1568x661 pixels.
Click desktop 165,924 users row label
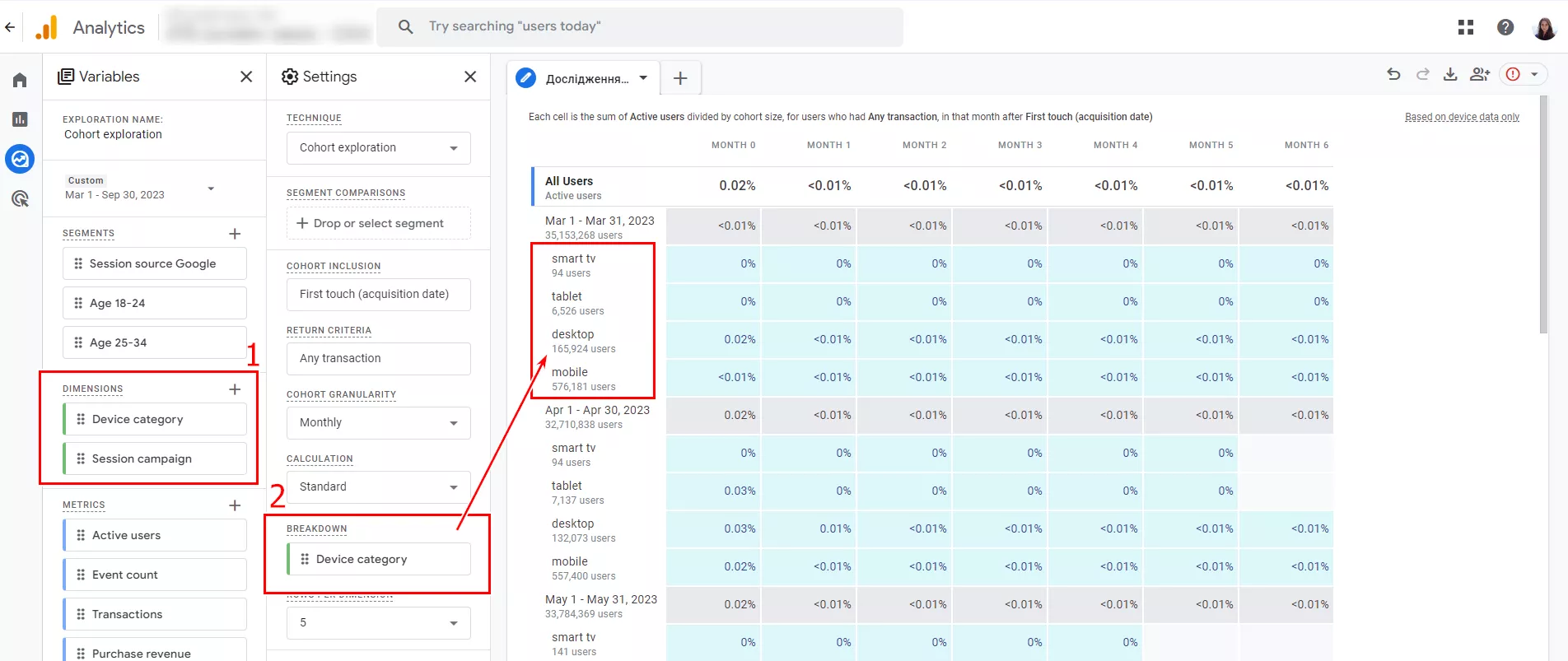tap(583, 341)
